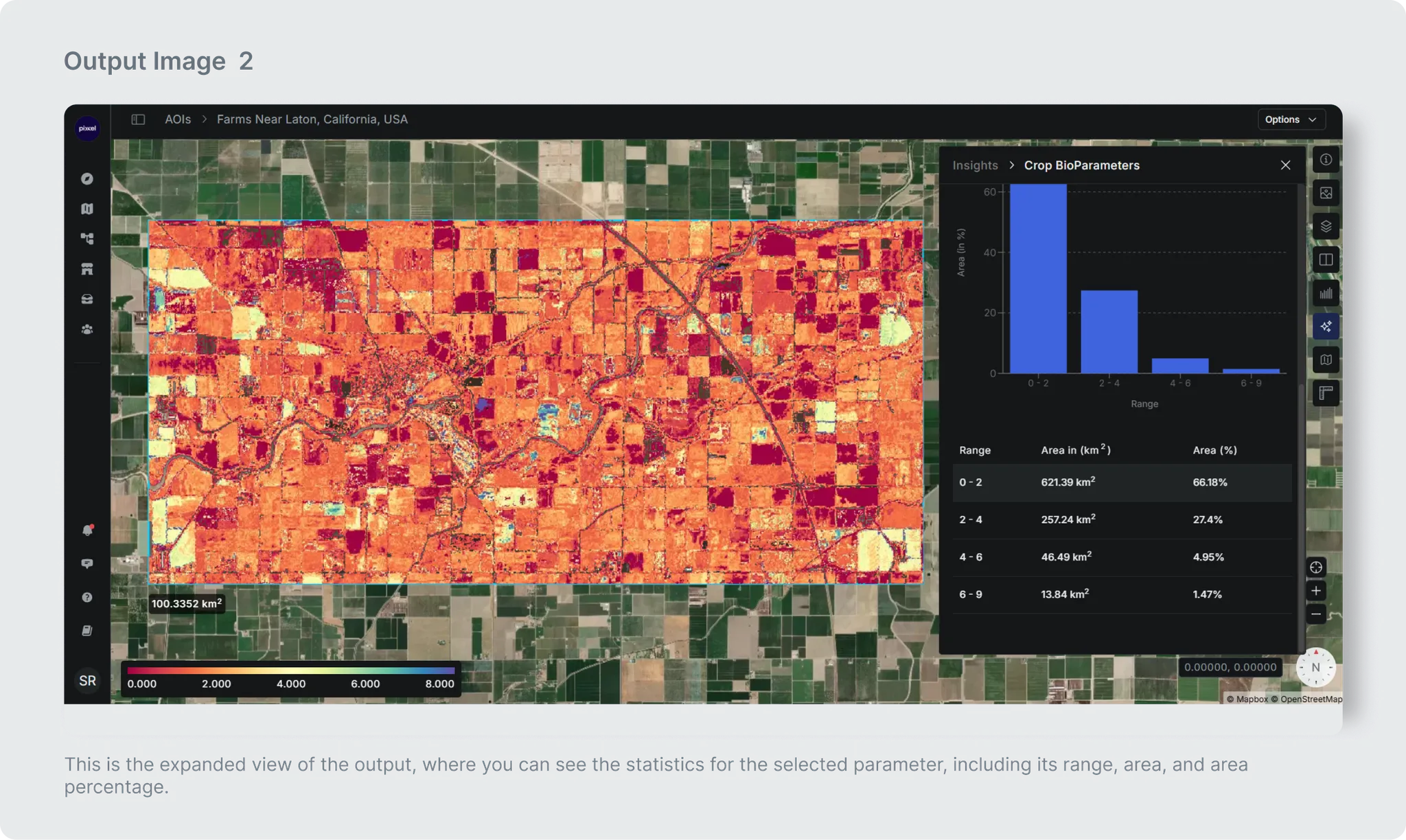Open the layers stack icon
The image size is (1406, 840).
[x=1326, y=226]
